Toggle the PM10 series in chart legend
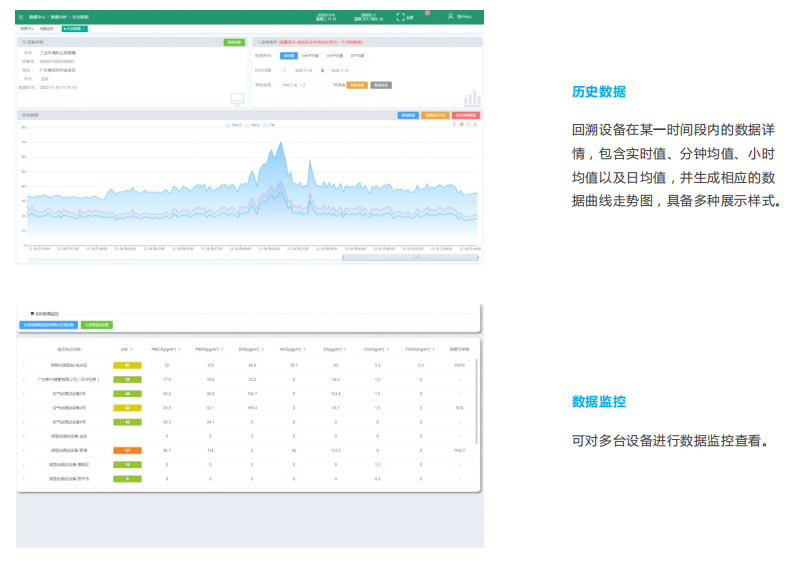 pos(253,125)
